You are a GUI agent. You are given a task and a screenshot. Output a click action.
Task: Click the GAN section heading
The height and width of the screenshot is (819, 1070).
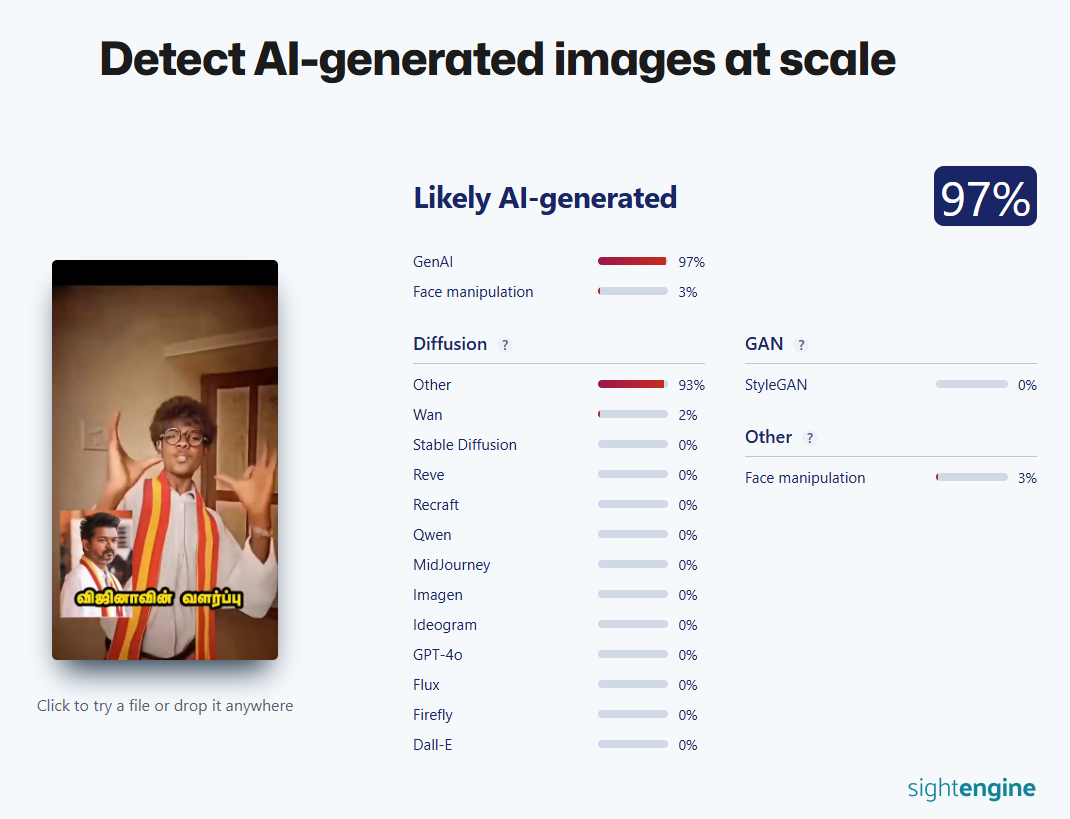[x=764, y=344]
